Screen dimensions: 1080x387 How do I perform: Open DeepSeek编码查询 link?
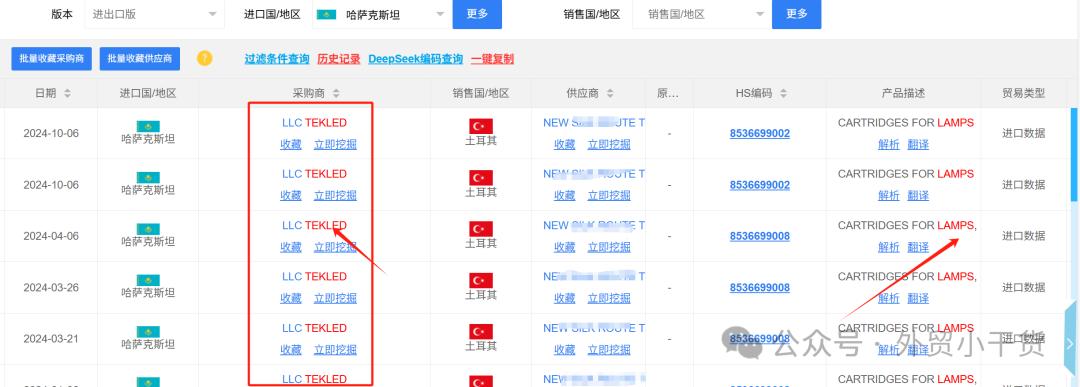coord(415,59)
